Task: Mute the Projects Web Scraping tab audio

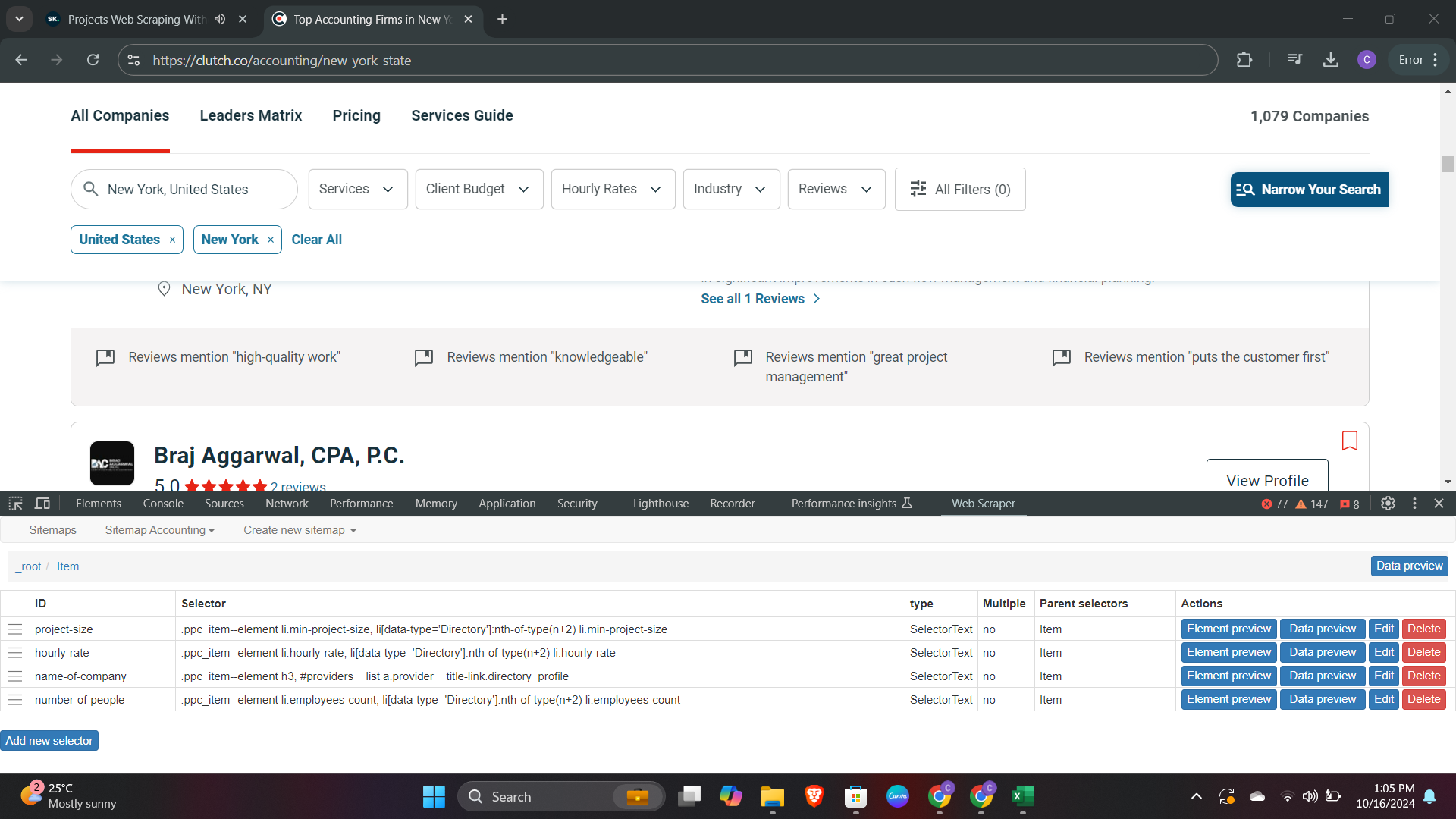Action: tap(220, 19)
